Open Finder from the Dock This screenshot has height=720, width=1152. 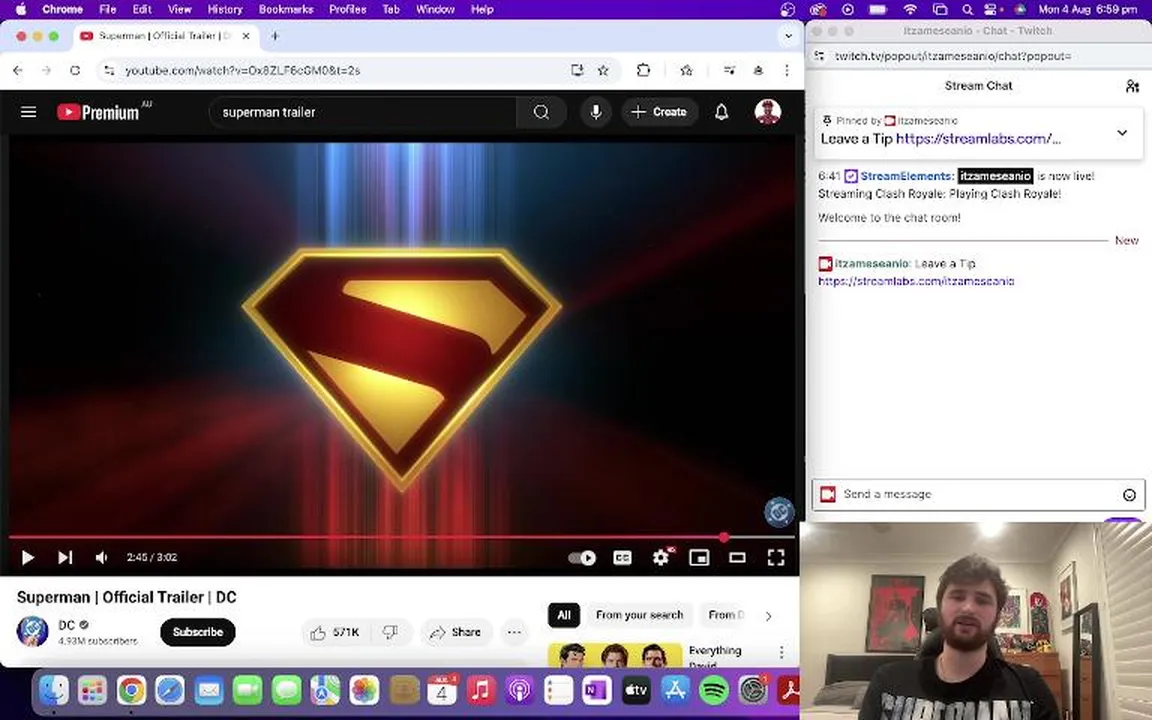point(54,691)
